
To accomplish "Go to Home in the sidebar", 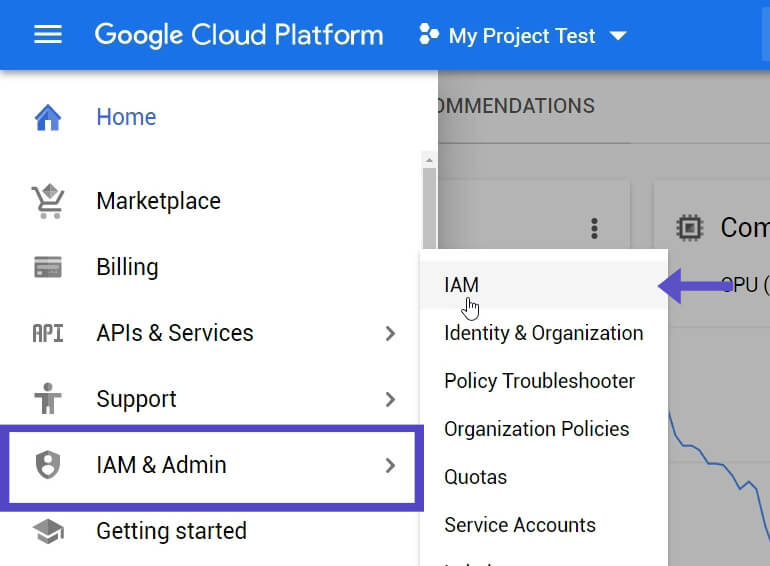I will pyautogui.click(x=126, y=117).
